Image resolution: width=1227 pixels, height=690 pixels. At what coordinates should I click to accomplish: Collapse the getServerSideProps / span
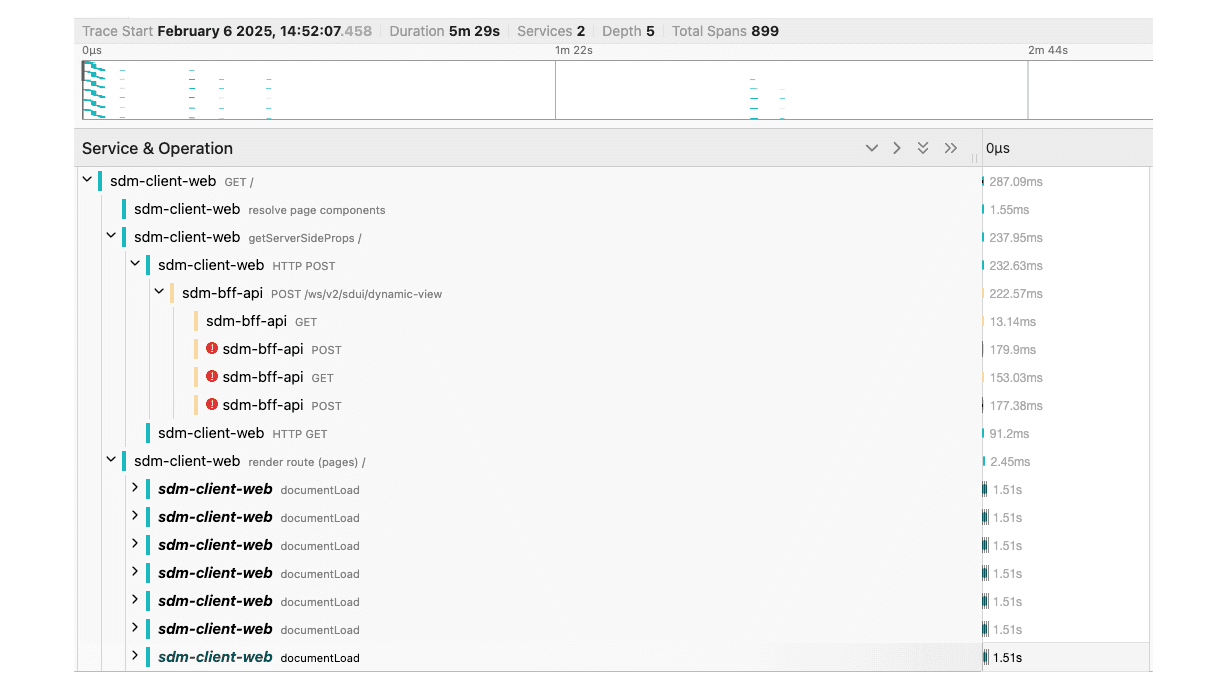[111, 237]
